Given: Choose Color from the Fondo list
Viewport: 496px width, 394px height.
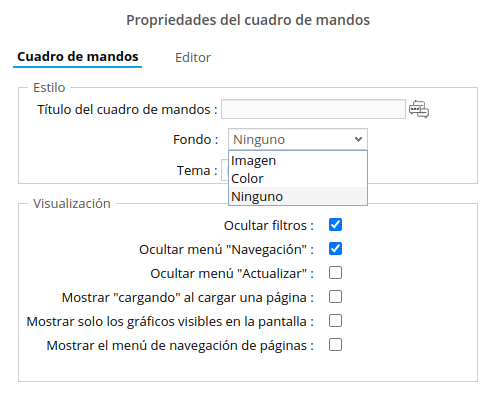Looking at the screenshot, I should tap(298, 179).
